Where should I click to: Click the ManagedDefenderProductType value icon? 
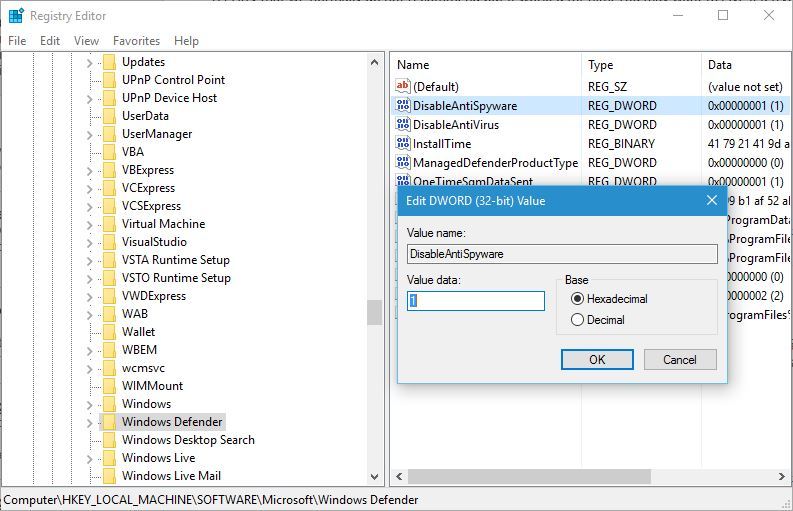coord(403,162)
